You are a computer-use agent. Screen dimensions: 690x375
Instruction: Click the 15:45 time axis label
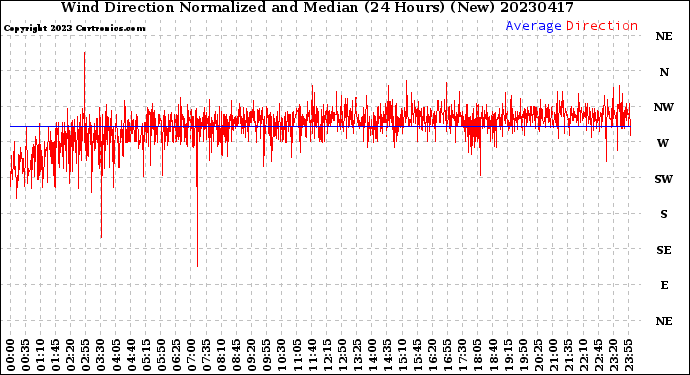pos(417,355)
